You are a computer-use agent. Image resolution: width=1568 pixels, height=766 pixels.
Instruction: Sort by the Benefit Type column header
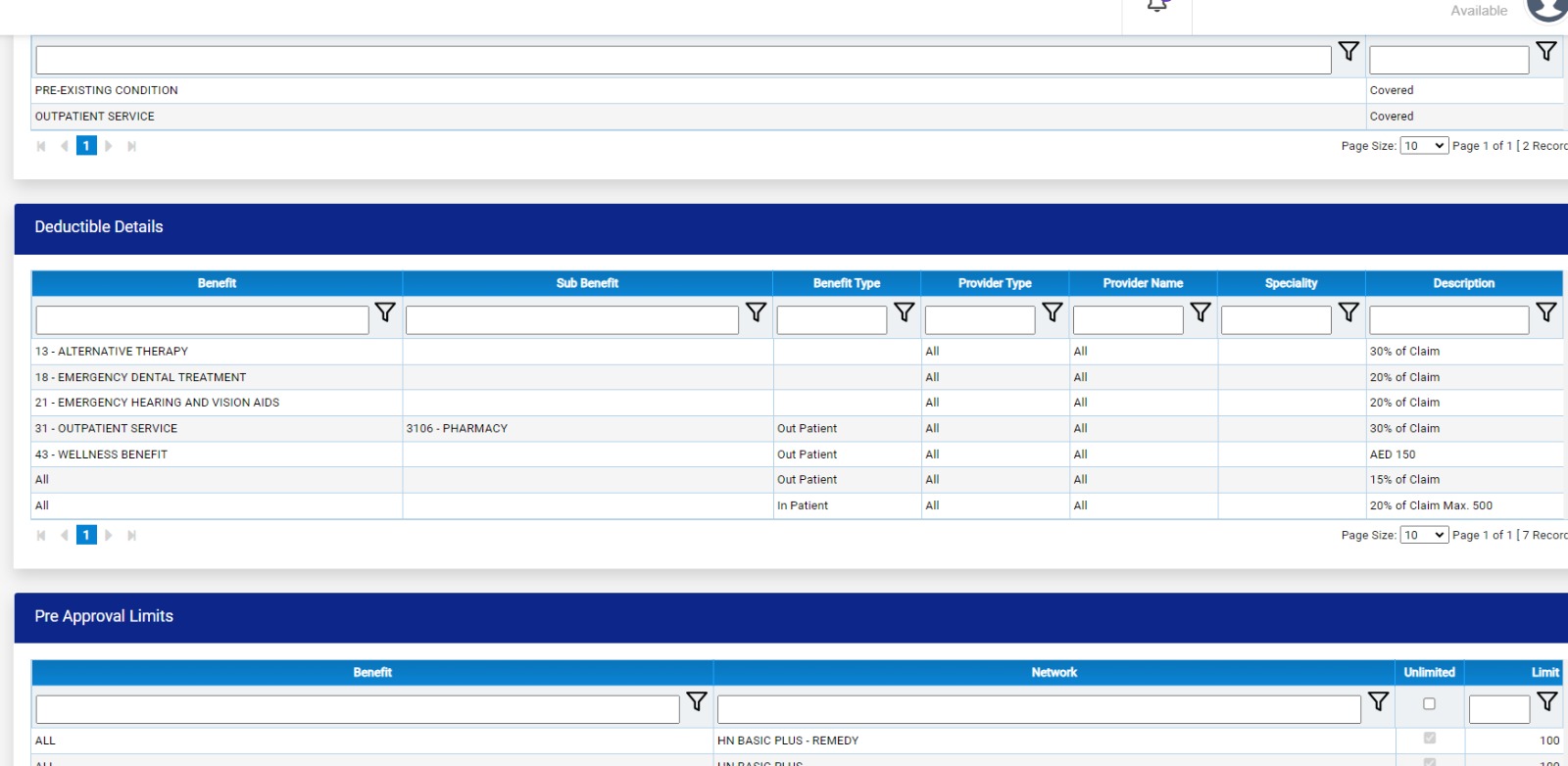point(847,283)
